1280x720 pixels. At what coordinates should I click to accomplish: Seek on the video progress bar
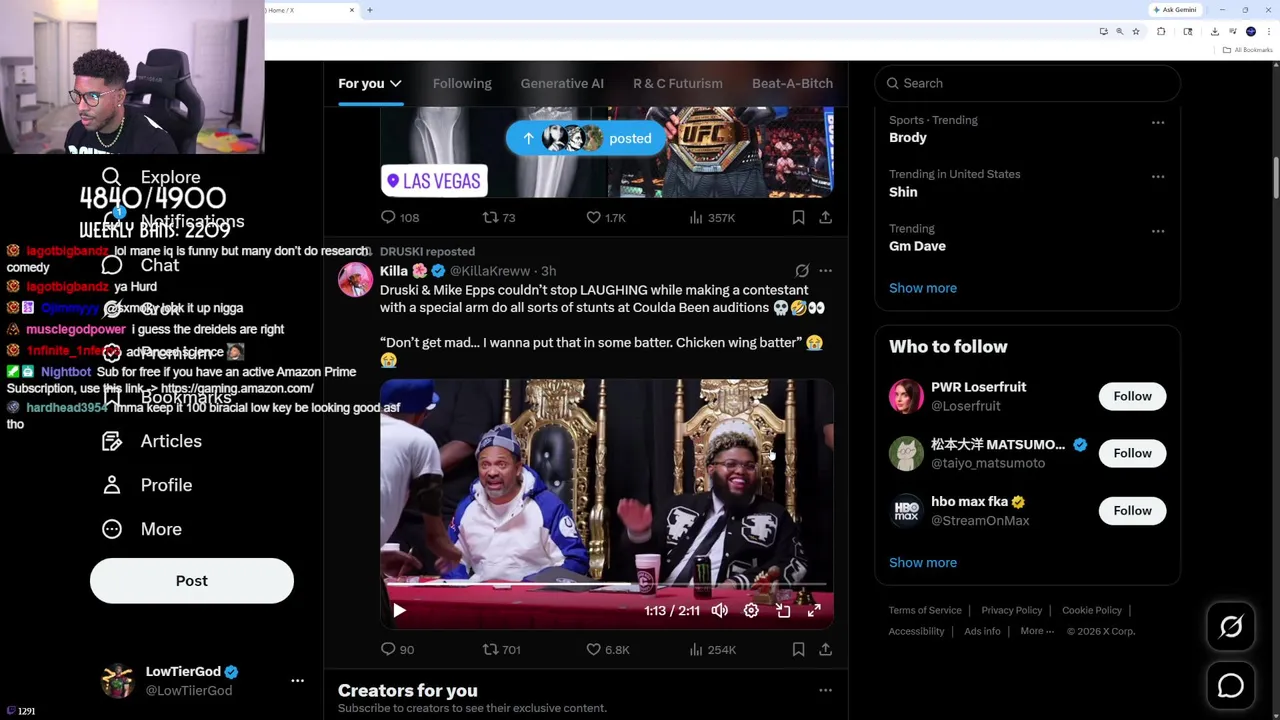[606, 585]
